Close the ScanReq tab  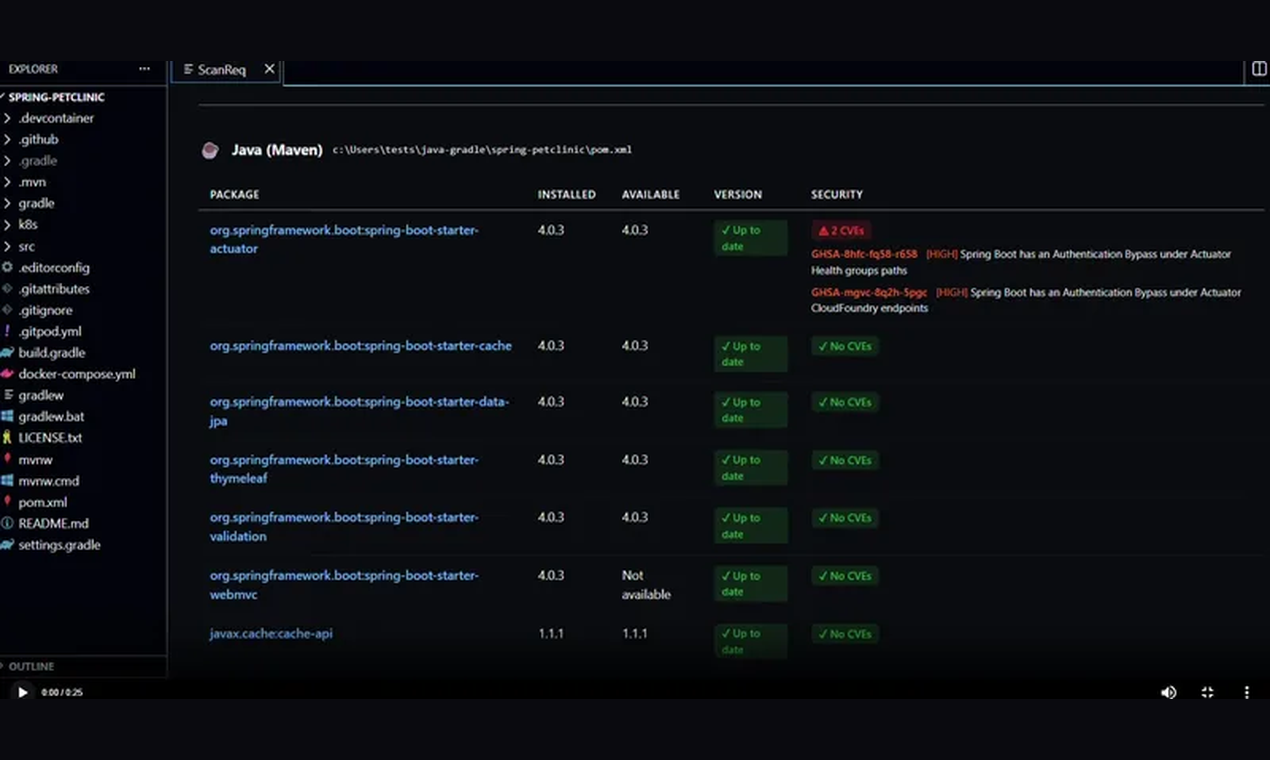269,69
